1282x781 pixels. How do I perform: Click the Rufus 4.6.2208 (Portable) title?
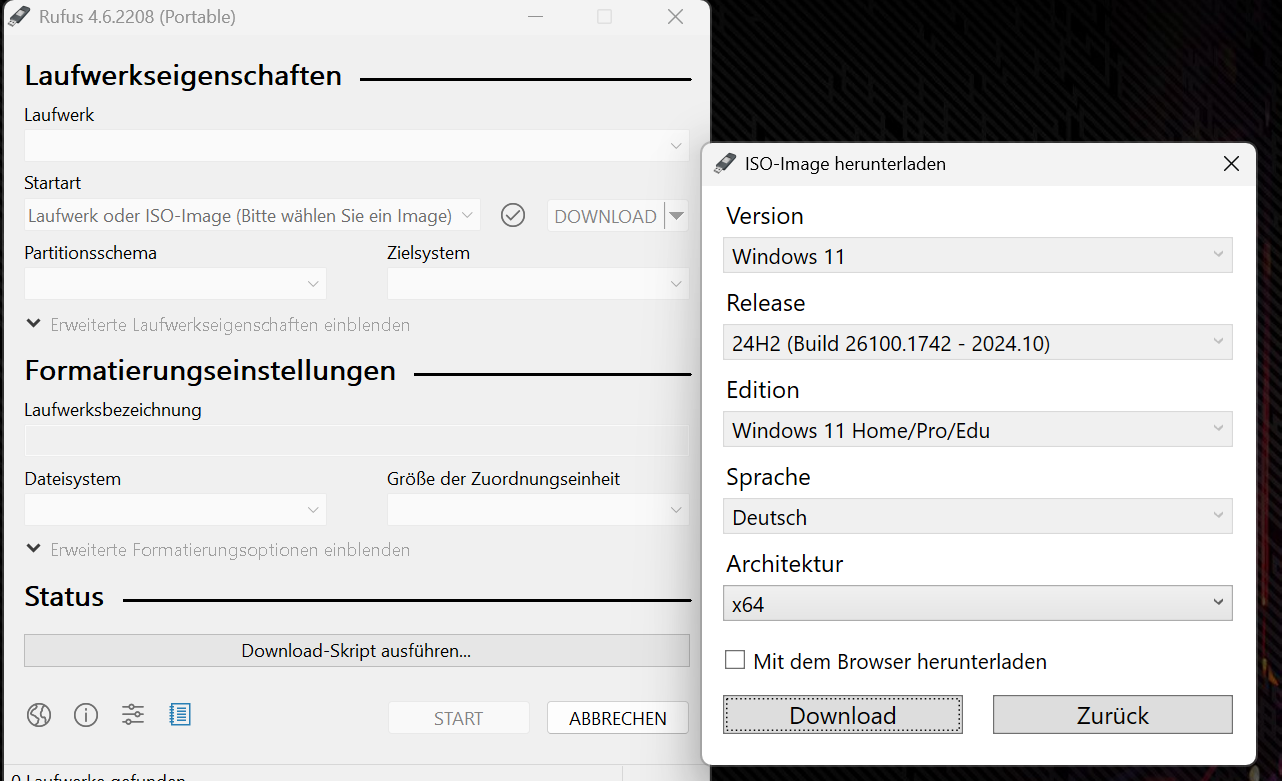(139, 17)
